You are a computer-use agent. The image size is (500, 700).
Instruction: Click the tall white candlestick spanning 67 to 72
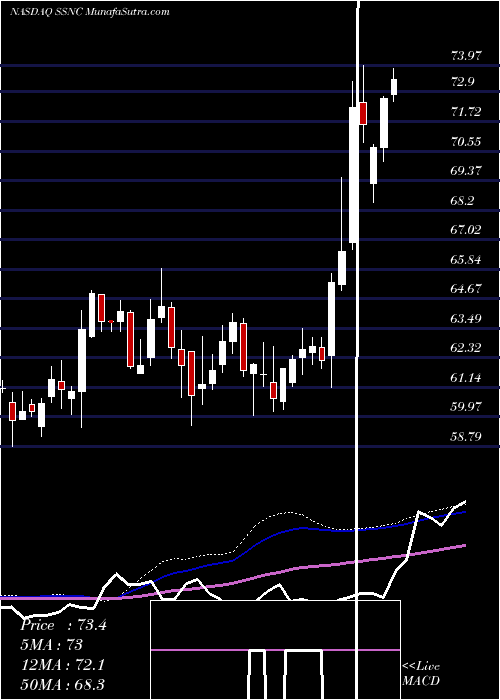353,175
